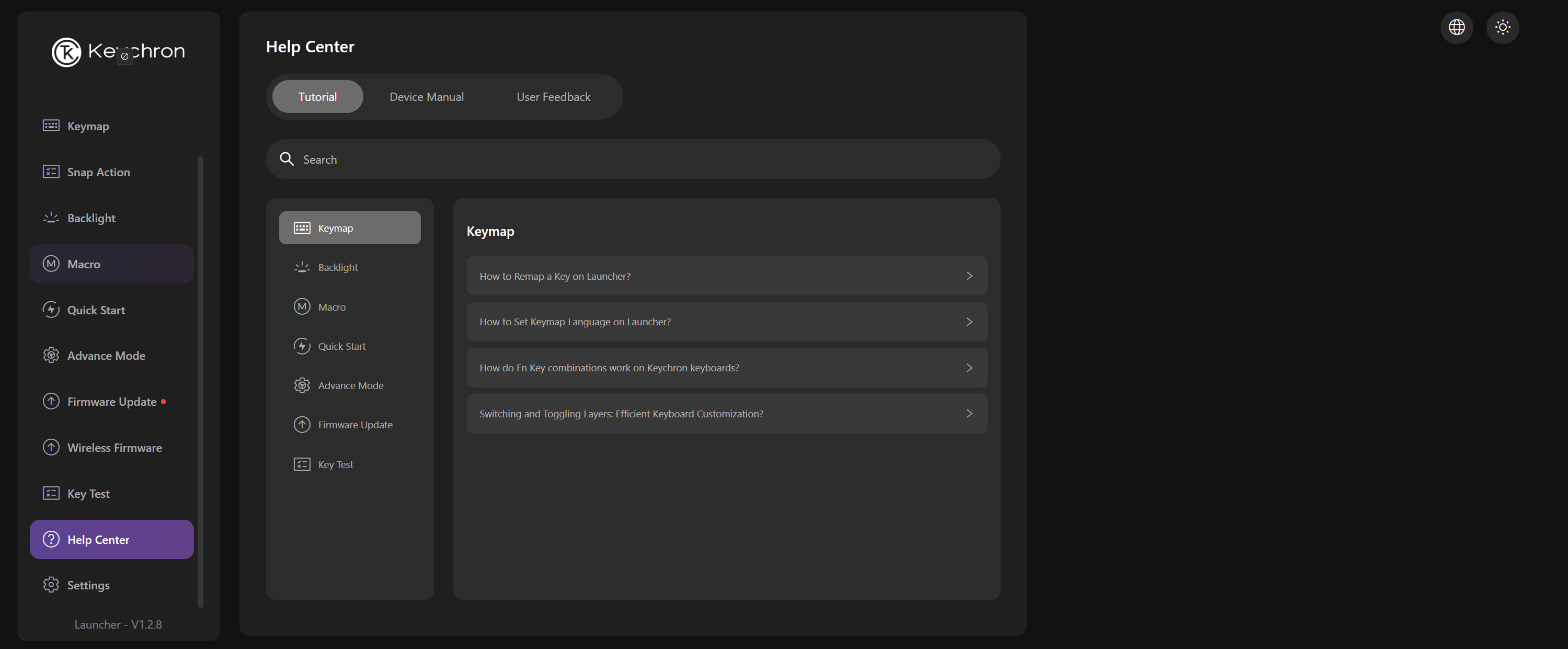Go to Backlight in the main sidebar

[x=90, y=218]
